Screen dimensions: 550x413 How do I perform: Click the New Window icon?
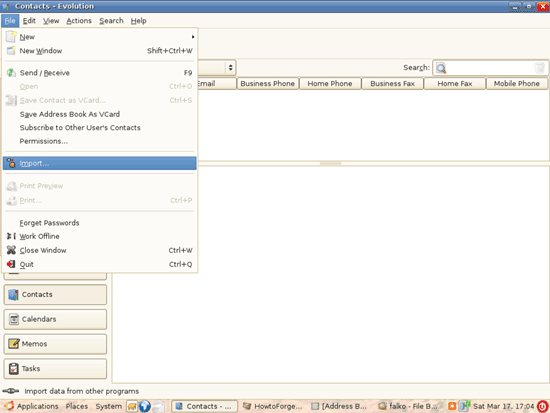[x=11, y=51]
